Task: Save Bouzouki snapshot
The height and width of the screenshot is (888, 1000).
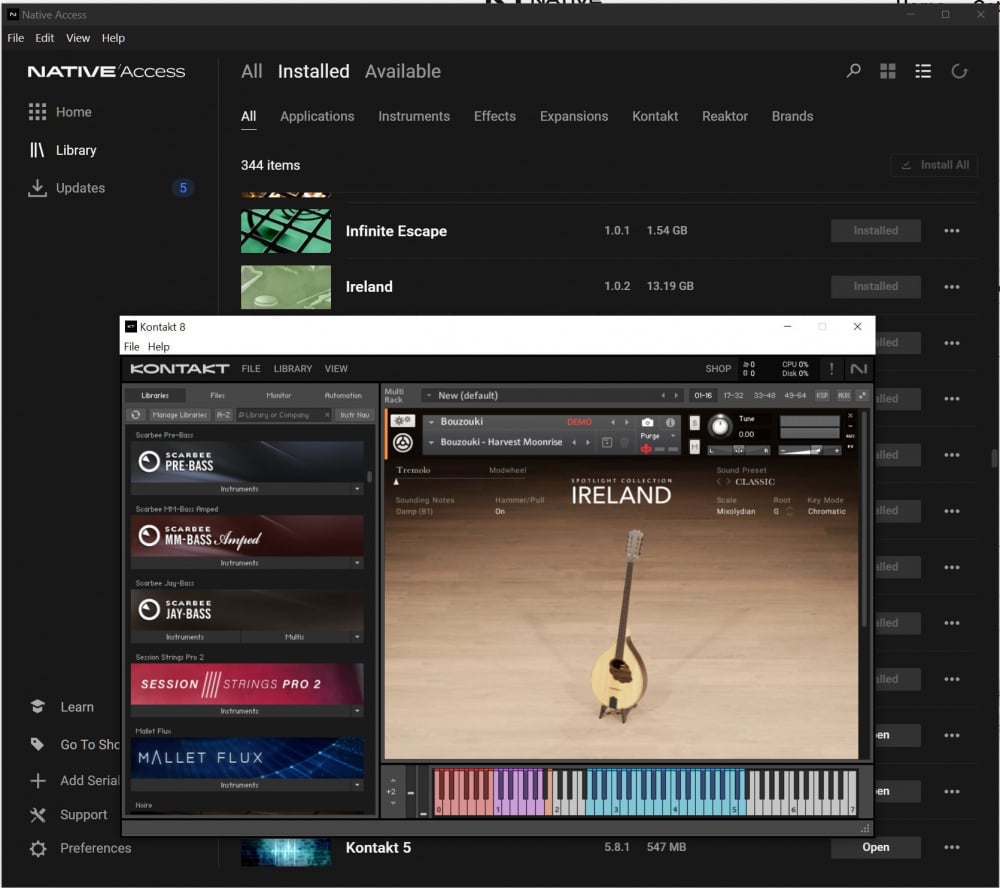Action: 607,443
